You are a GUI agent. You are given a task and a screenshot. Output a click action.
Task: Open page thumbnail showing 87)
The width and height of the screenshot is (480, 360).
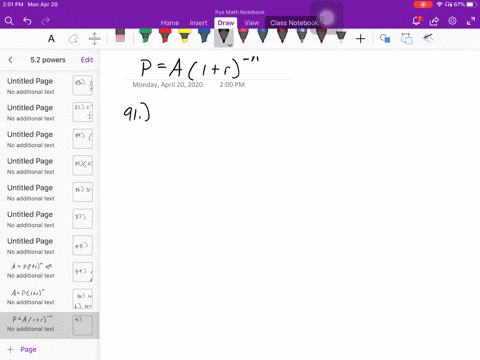point(83,219)
